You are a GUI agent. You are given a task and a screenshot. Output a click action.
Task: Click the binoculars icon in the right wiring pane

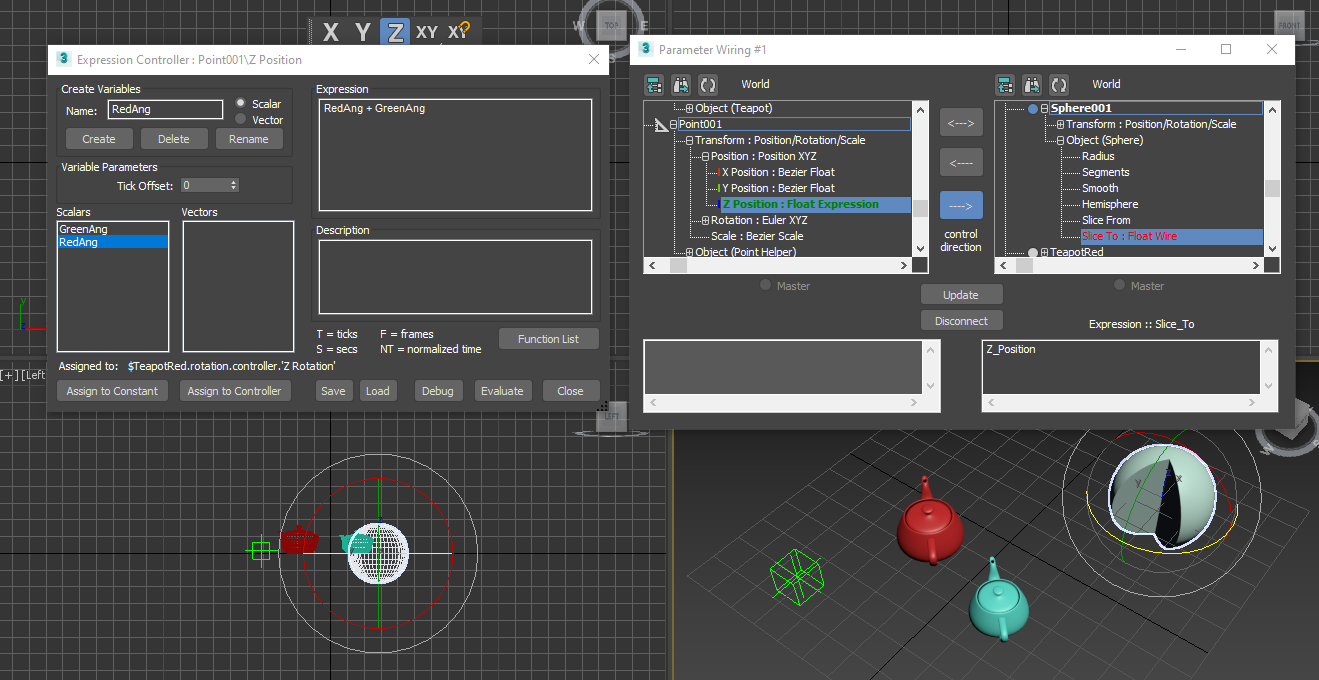[x=1032, y=84]
